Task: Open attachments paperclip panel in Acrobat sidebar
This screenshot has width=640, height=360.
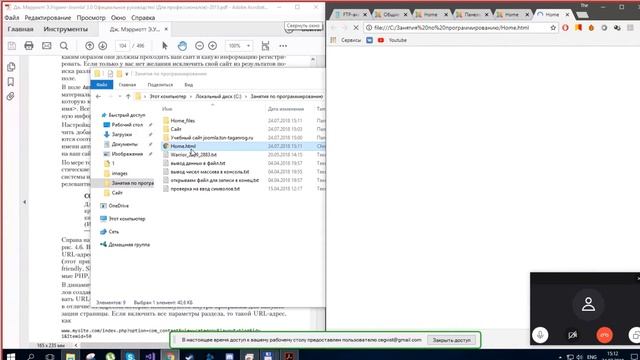Action: 11,96
